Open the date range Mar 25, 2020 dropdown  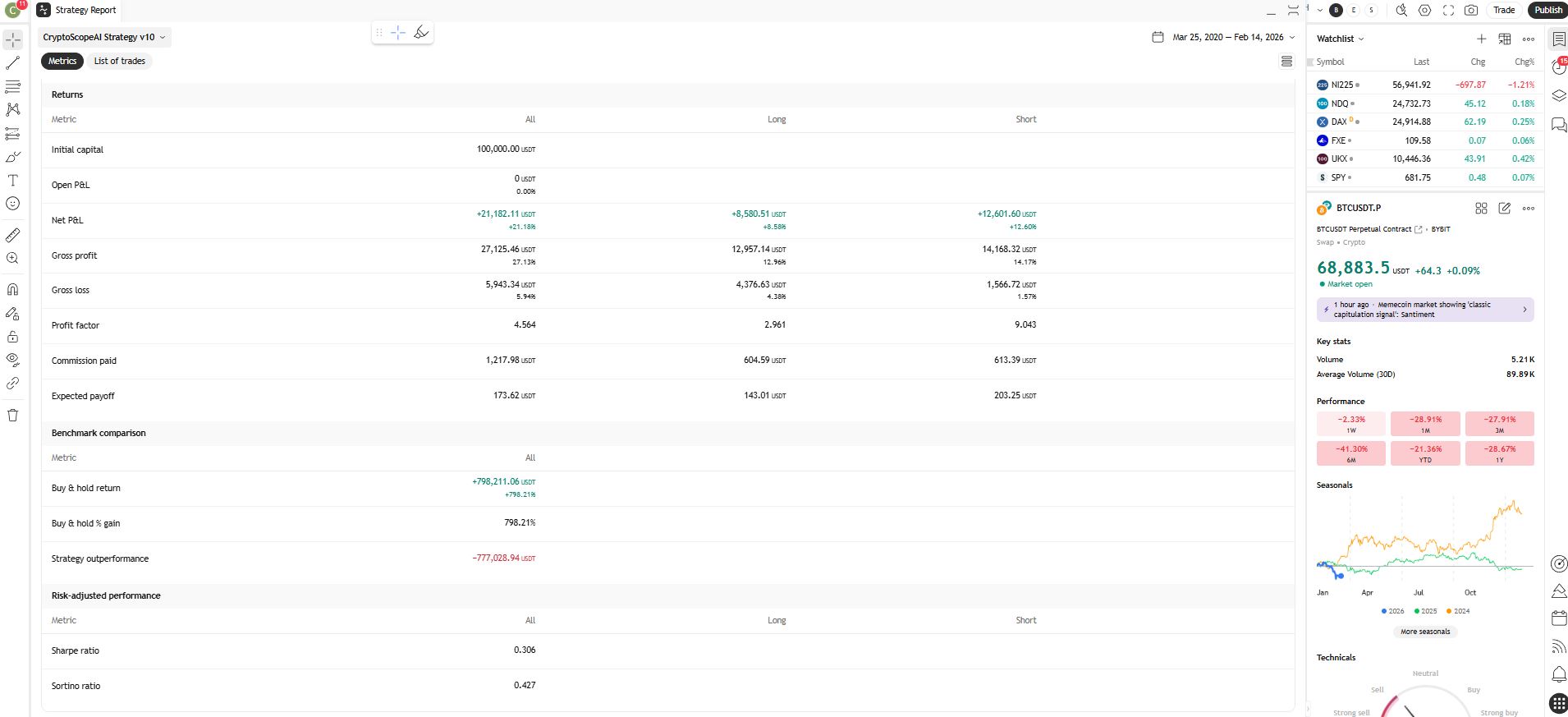click(1233, 37)
